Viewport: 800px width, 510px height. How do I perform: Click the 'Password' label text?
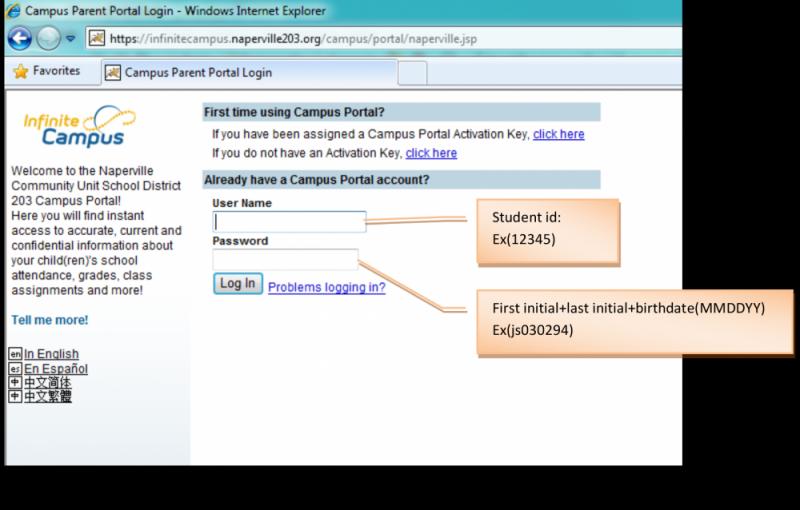pos(240,241)
